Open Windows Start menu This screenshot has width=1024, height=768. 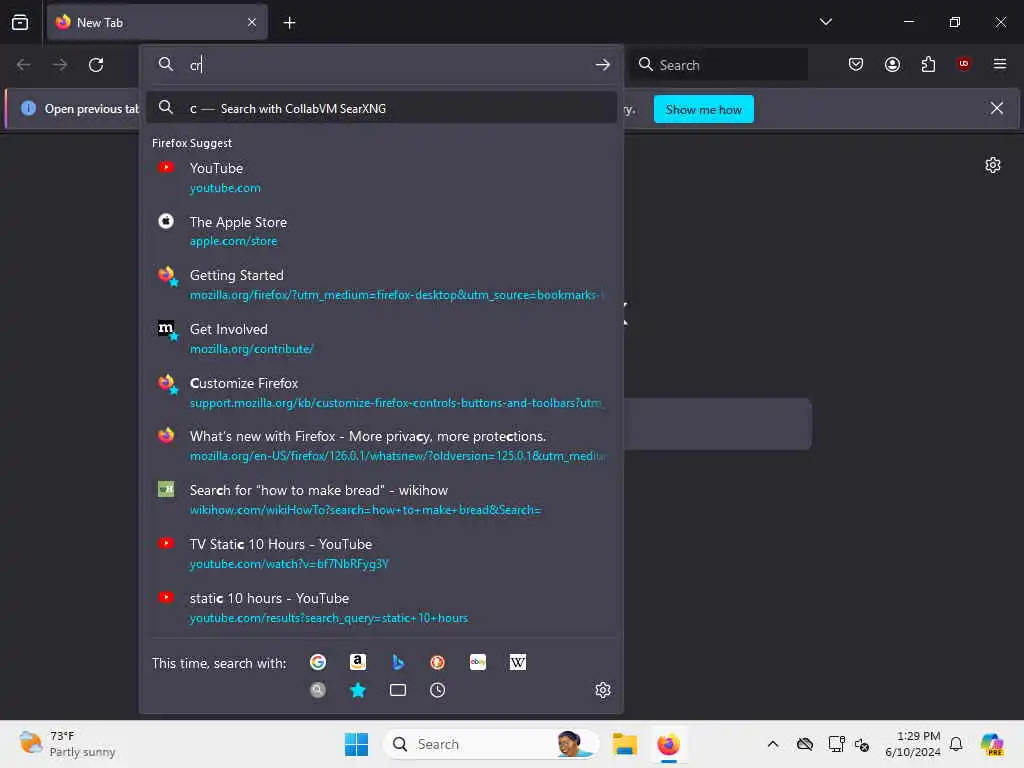tap(356, 744)
